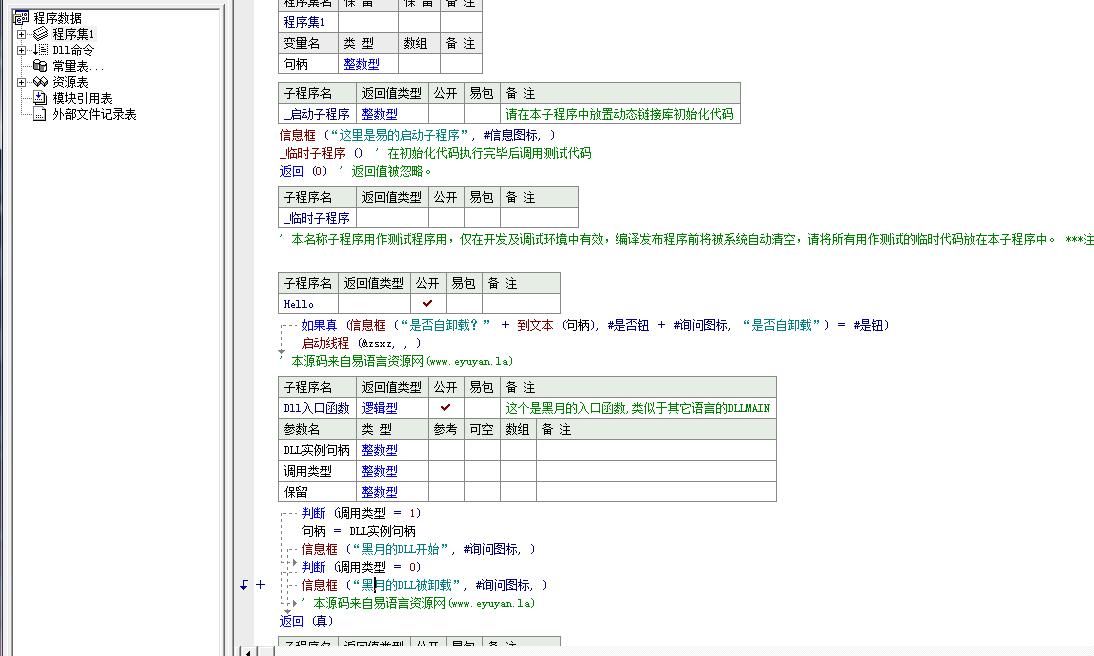Click the 判断 (调用类型 = 0) line

[x=361, y=567]
